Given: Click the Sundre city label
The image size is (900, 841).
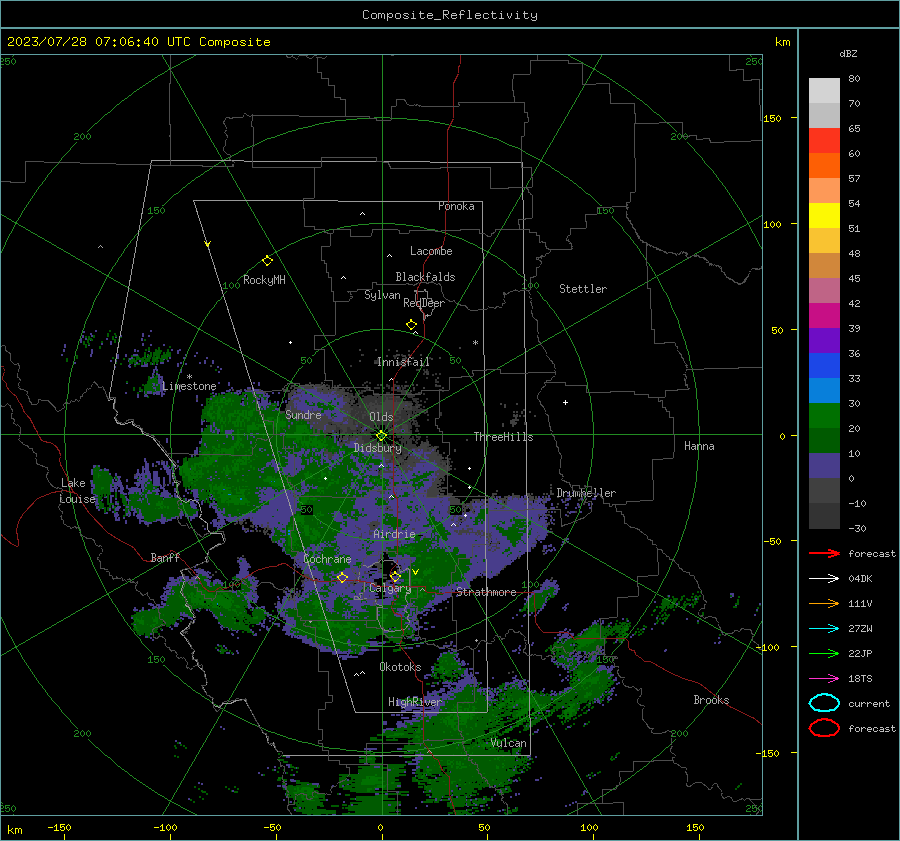Looking at the screenshot, I should pyautogui.click(x=303, y=414).
